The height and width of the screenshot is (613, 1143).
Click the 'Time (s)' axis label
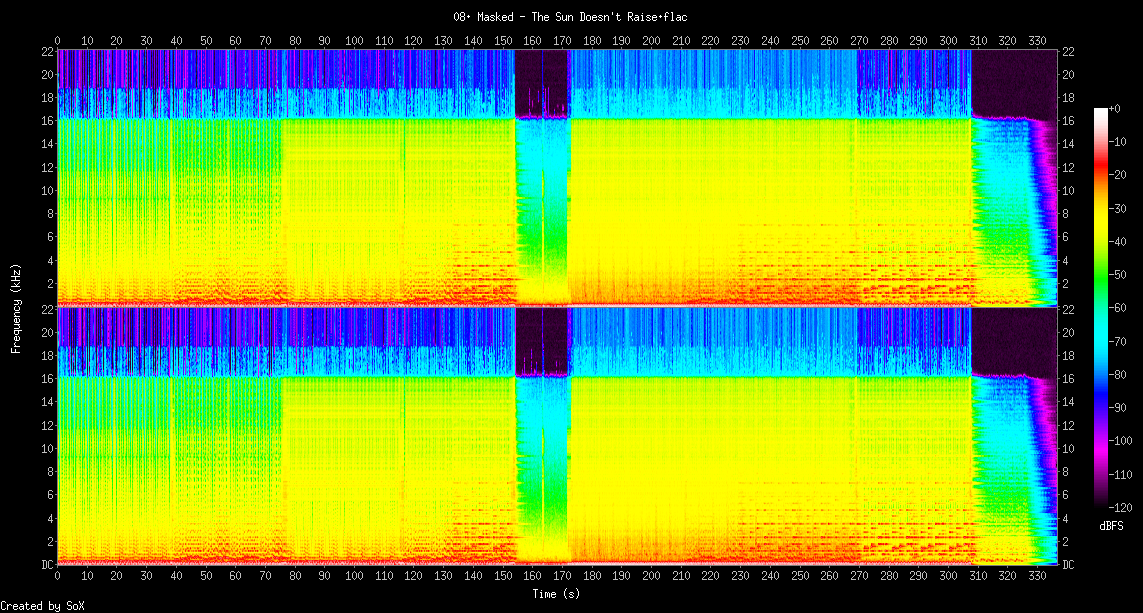coord(557,594)
